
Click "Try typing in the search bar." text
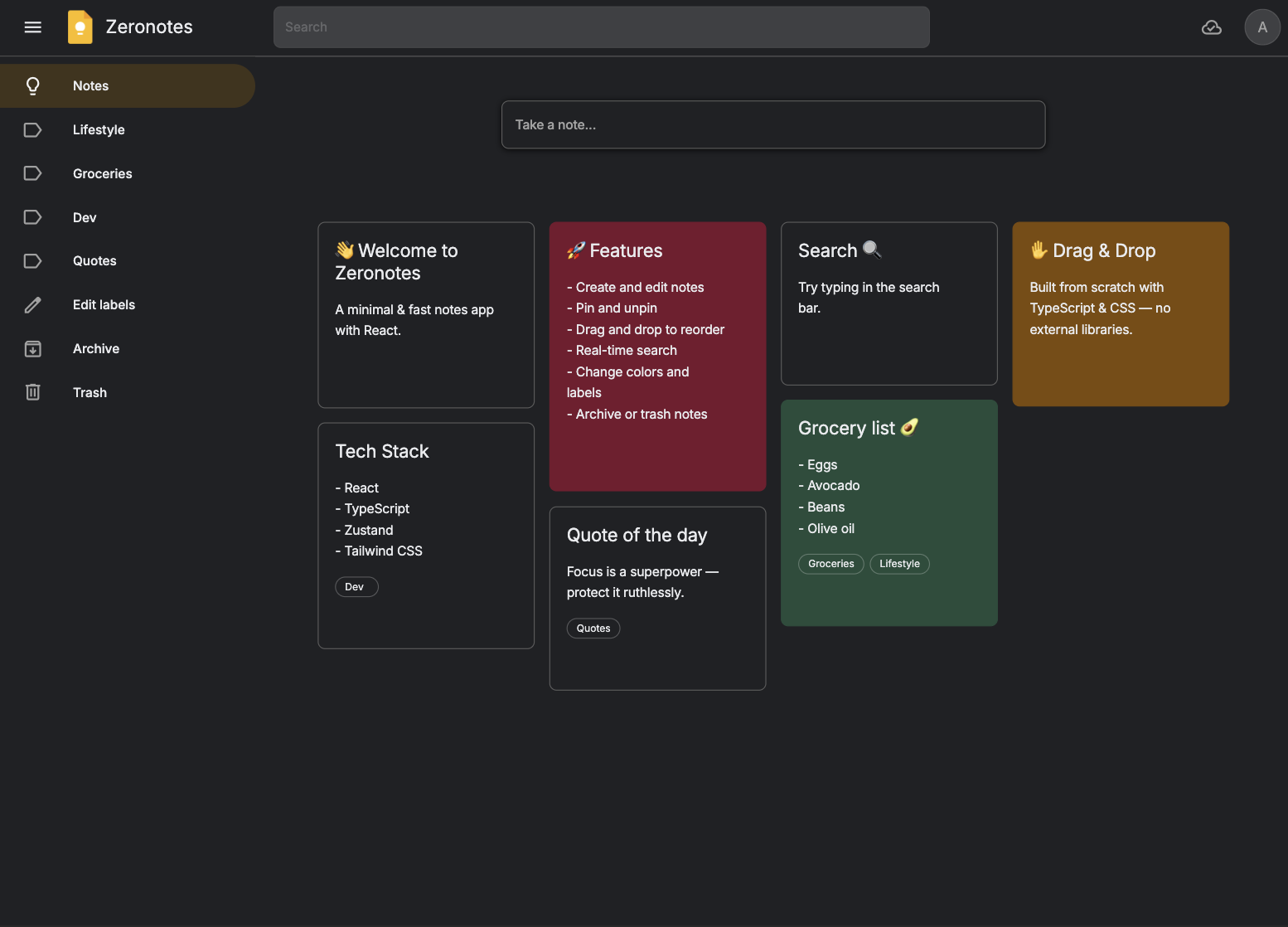pos(869,298)
